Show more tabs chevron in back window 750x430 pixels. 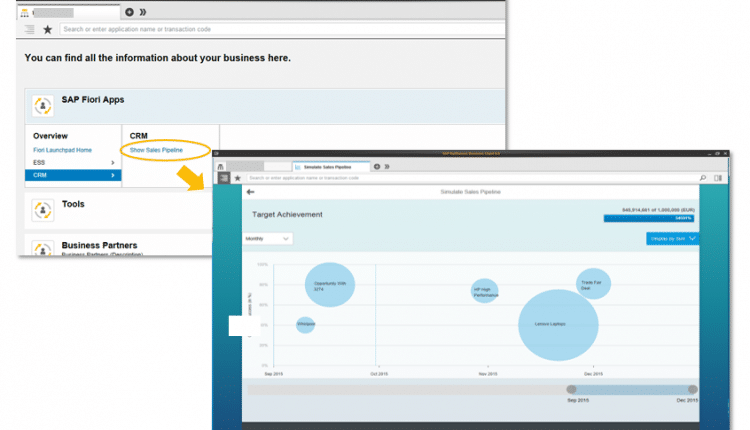(143, 12)
